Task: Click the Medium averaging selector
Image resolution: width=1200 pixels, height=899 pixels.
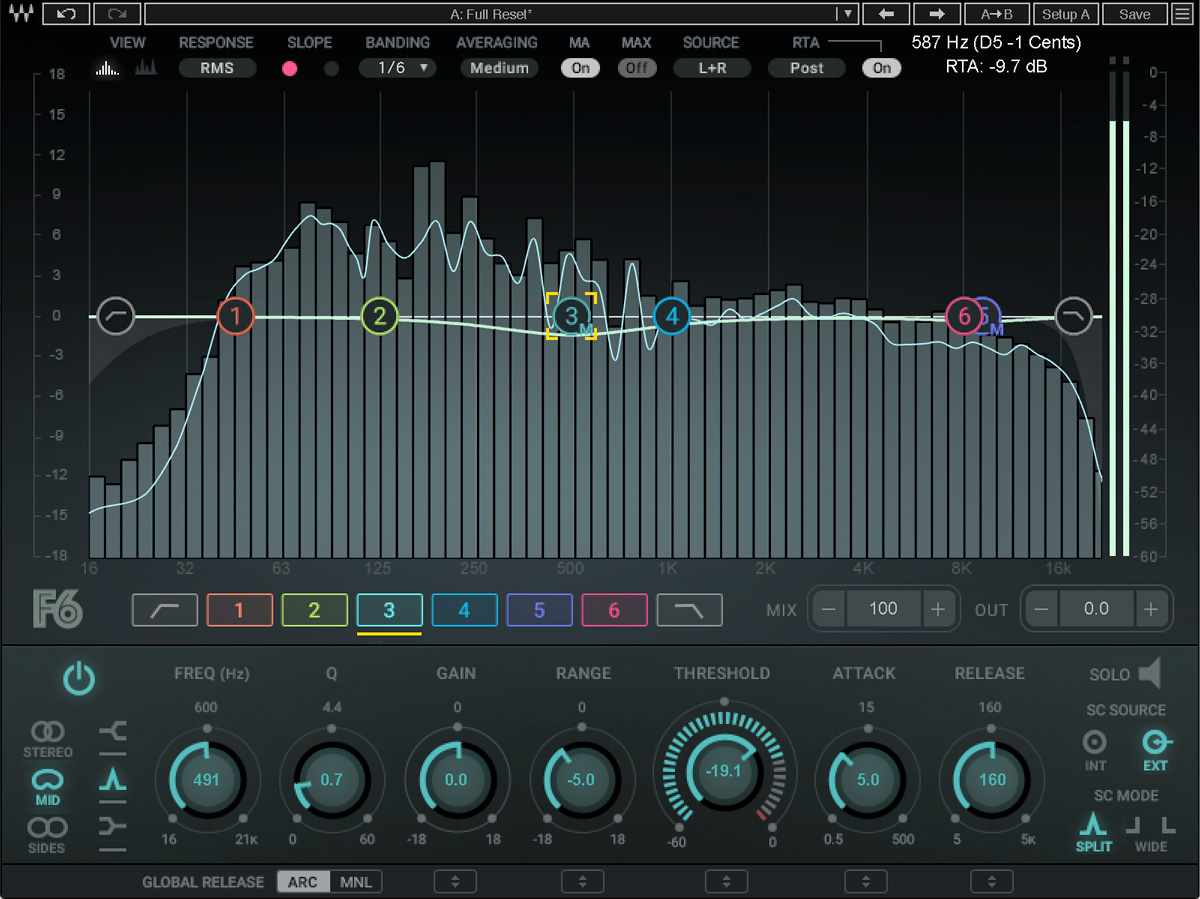Action: tap(499, 68)
